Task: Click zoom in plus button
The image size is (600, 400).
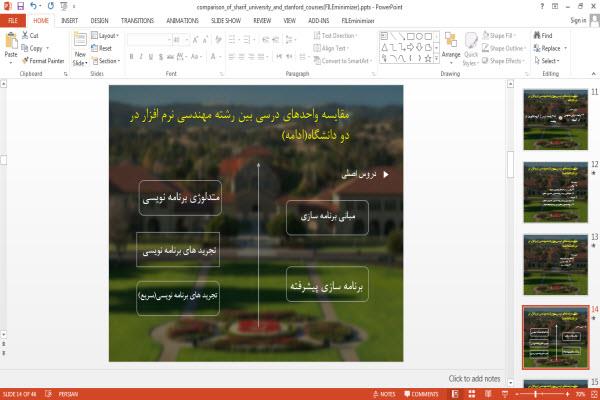Action: 567,394
